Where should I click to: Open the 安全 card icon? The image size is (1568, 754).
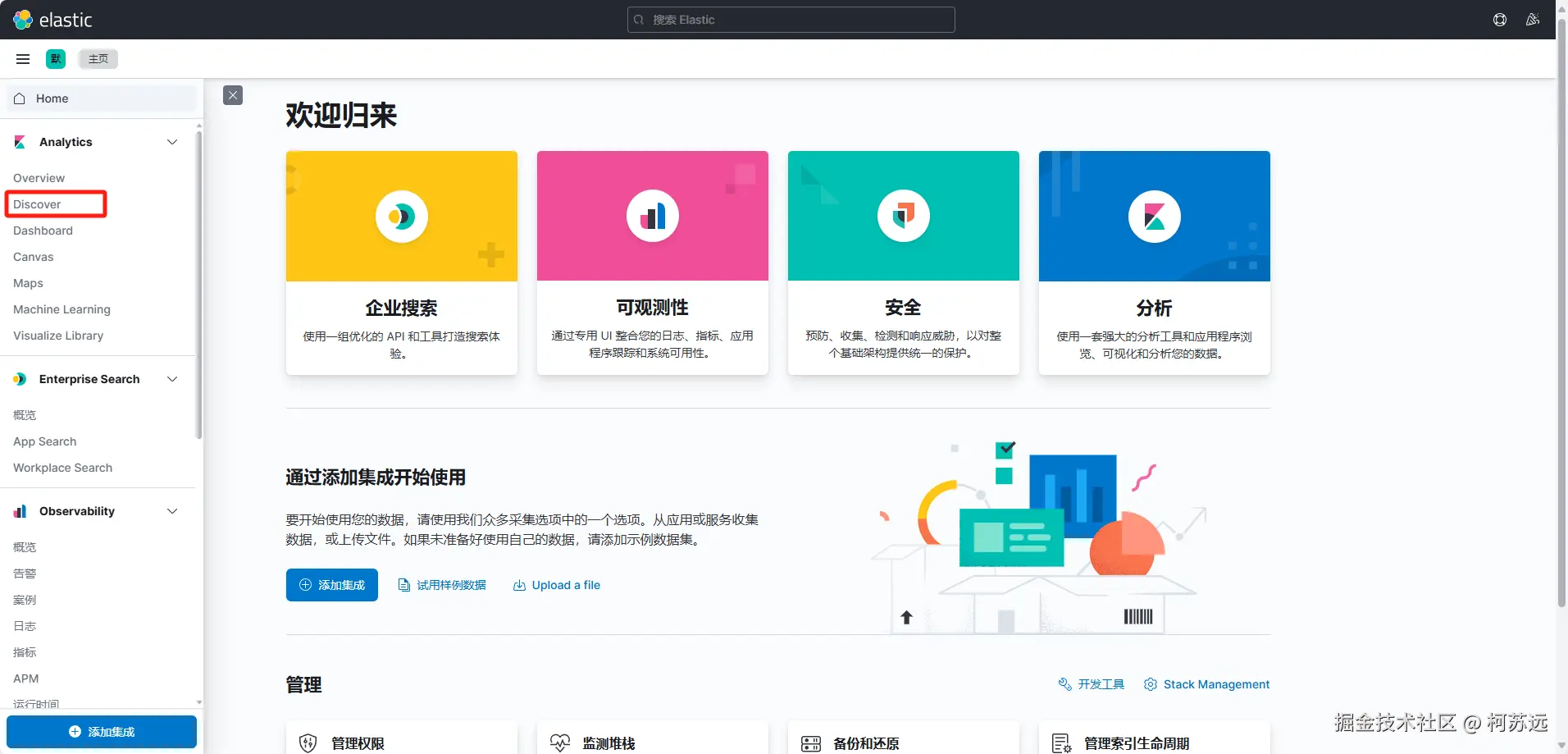pyautogui.click(x=904, y=217)
